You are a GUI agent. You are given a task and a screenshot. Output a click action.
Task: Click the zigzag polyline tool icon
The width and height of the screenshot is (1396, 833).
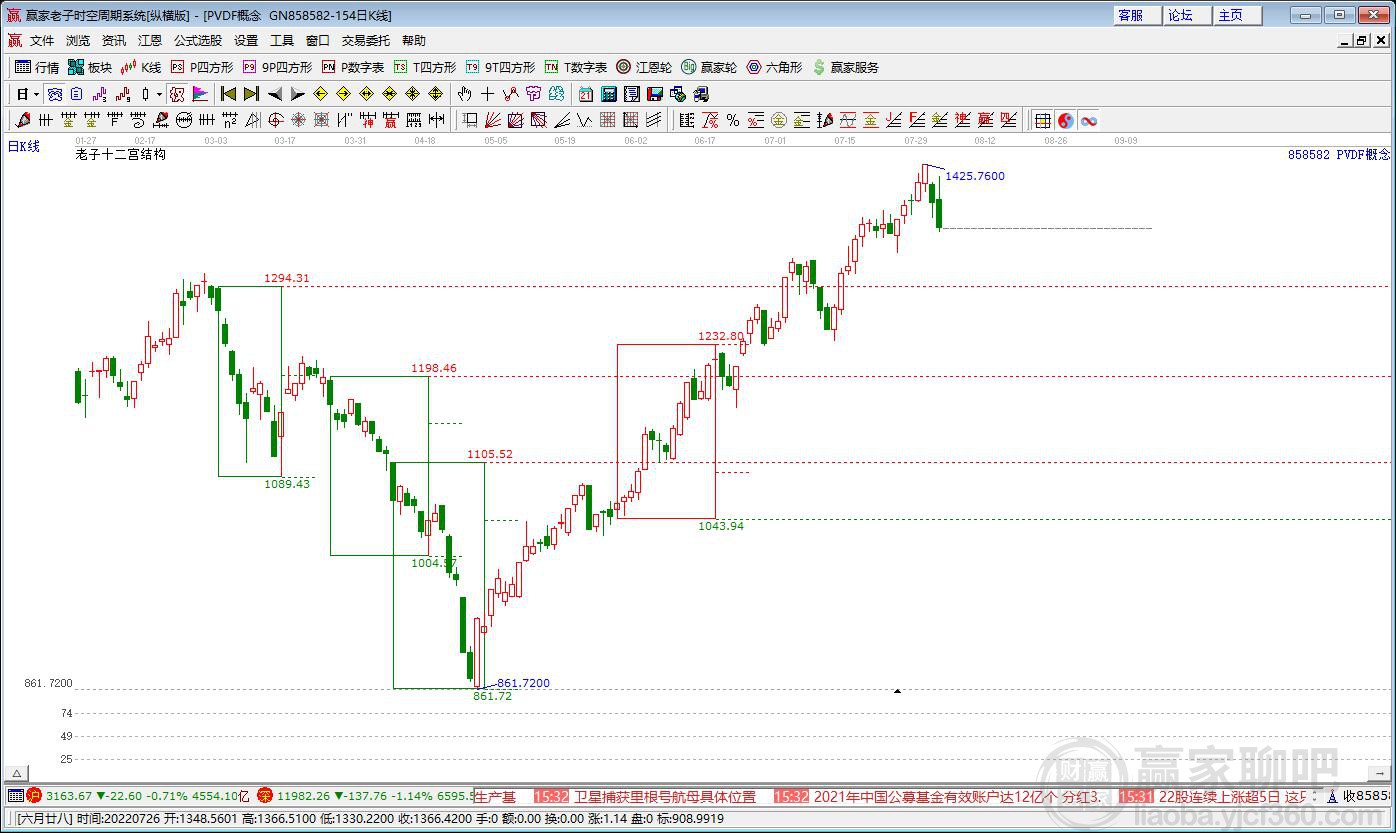click(510, 94)
